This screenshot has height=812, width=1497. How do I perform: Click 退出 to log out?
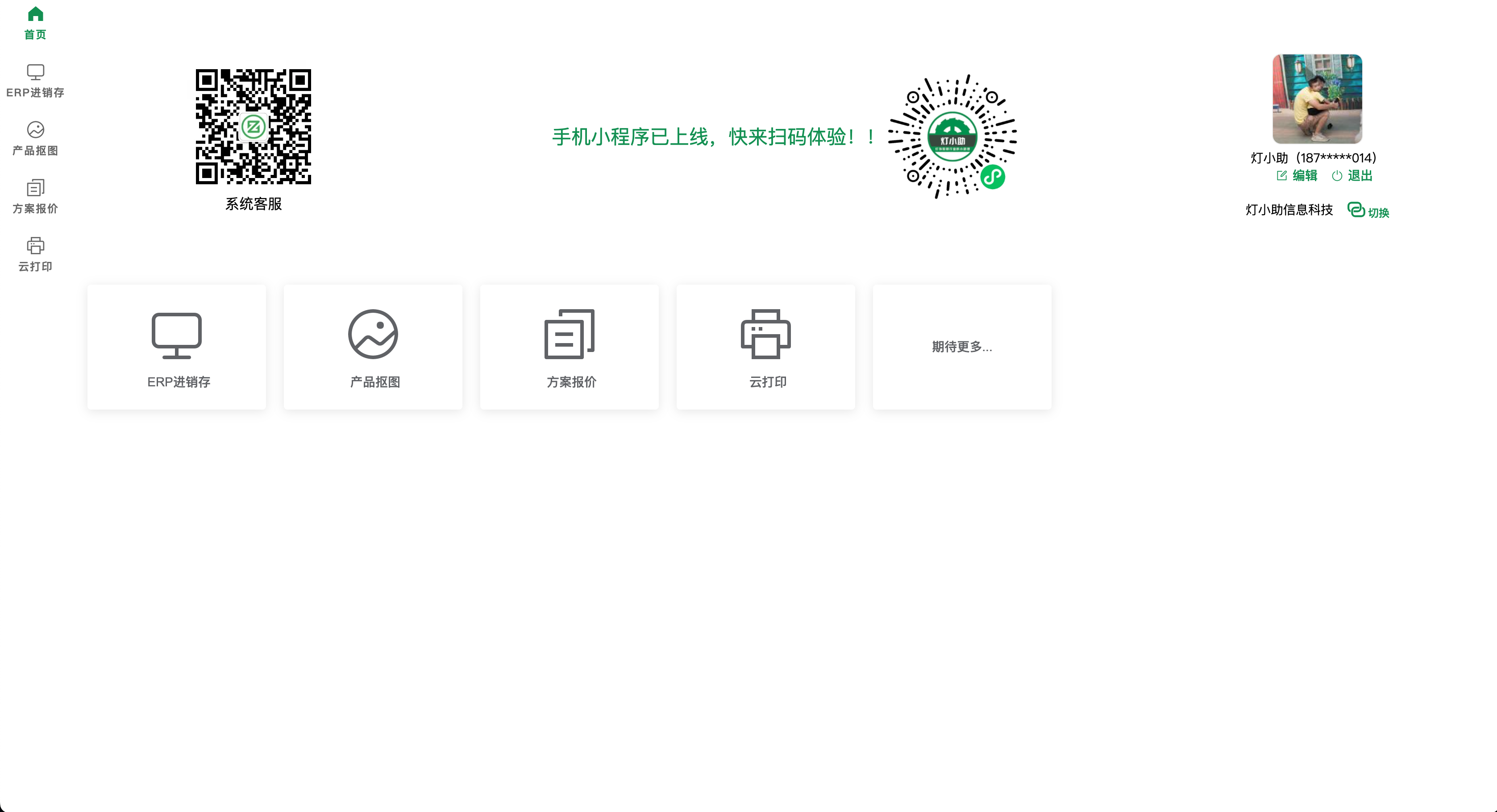1360,175
